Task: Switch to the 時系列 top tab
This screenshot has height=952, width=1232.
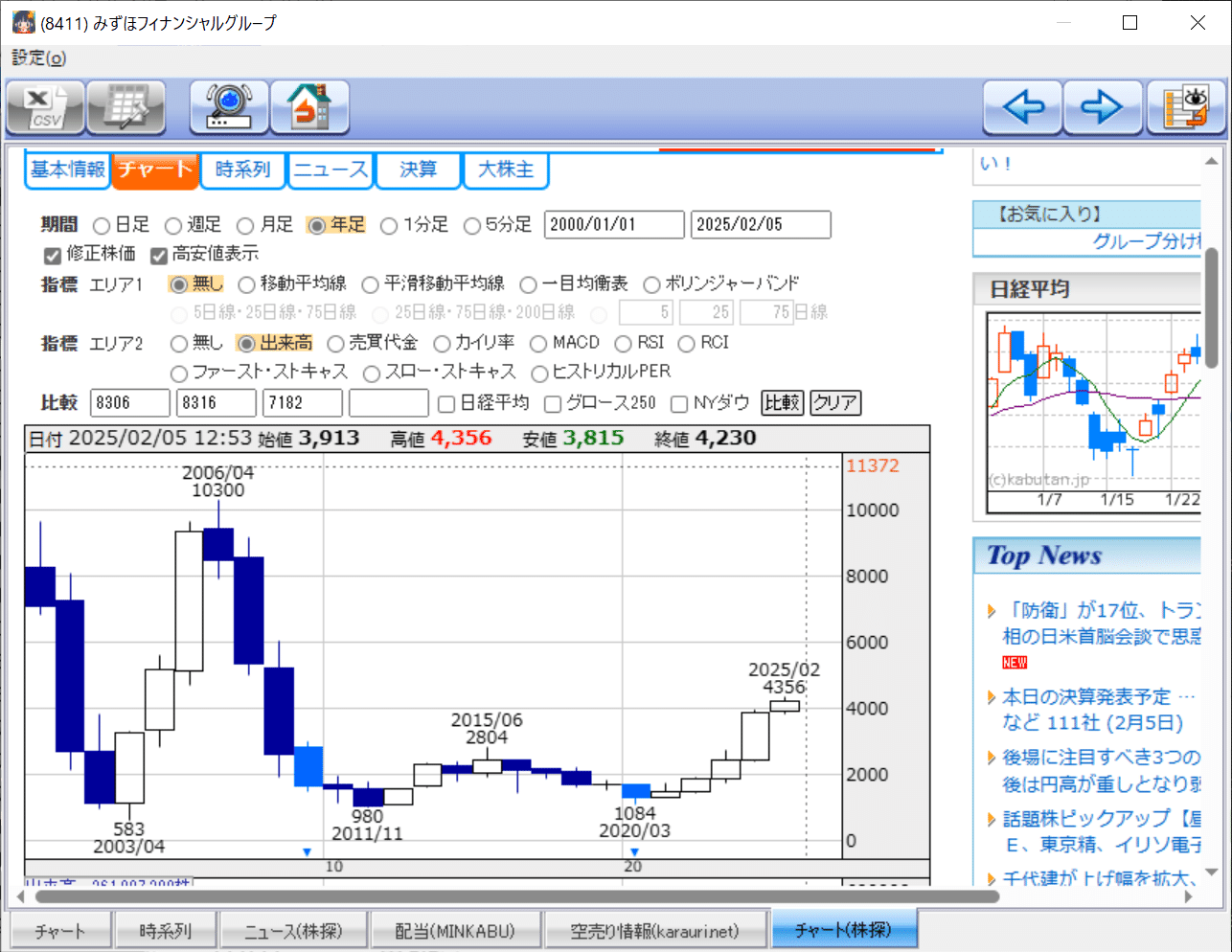Action: pyautogui.click(x=242, y=170)
